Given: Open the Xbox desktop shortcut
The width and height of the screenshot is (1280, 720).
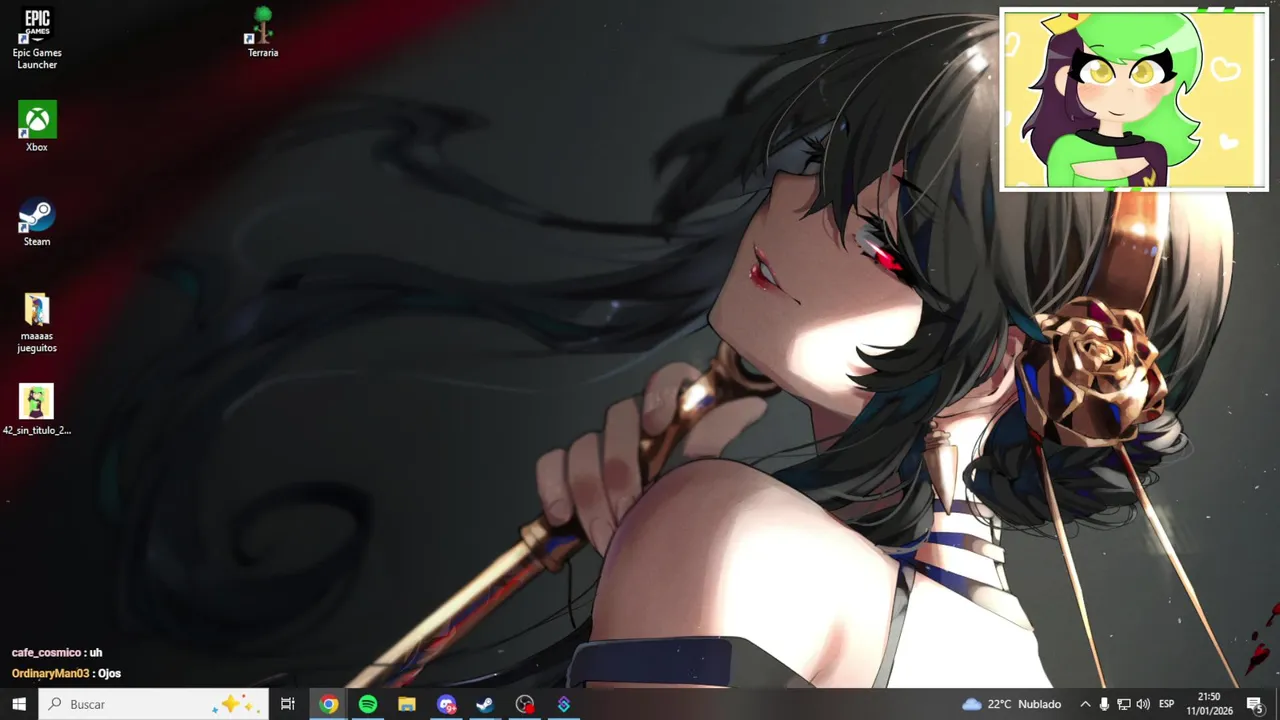Looking at the screenshot, I should click(37, 127).
